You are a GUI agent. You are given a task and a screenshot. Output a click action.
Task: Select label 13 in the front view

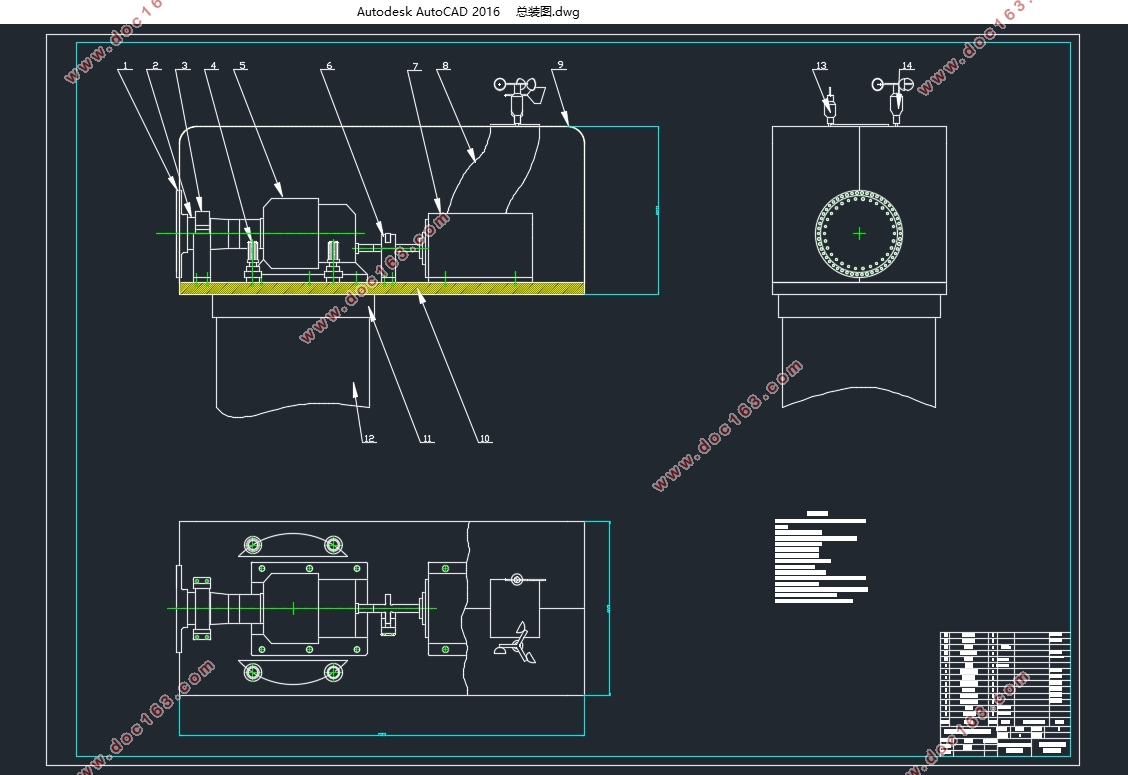821,66
